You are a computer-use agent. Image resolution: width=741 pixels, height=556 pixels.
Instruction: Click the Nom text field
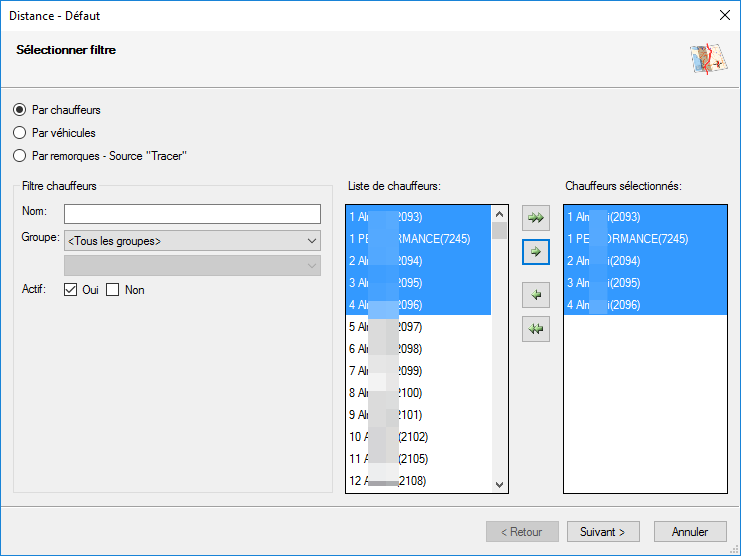(x=192, y=214)
